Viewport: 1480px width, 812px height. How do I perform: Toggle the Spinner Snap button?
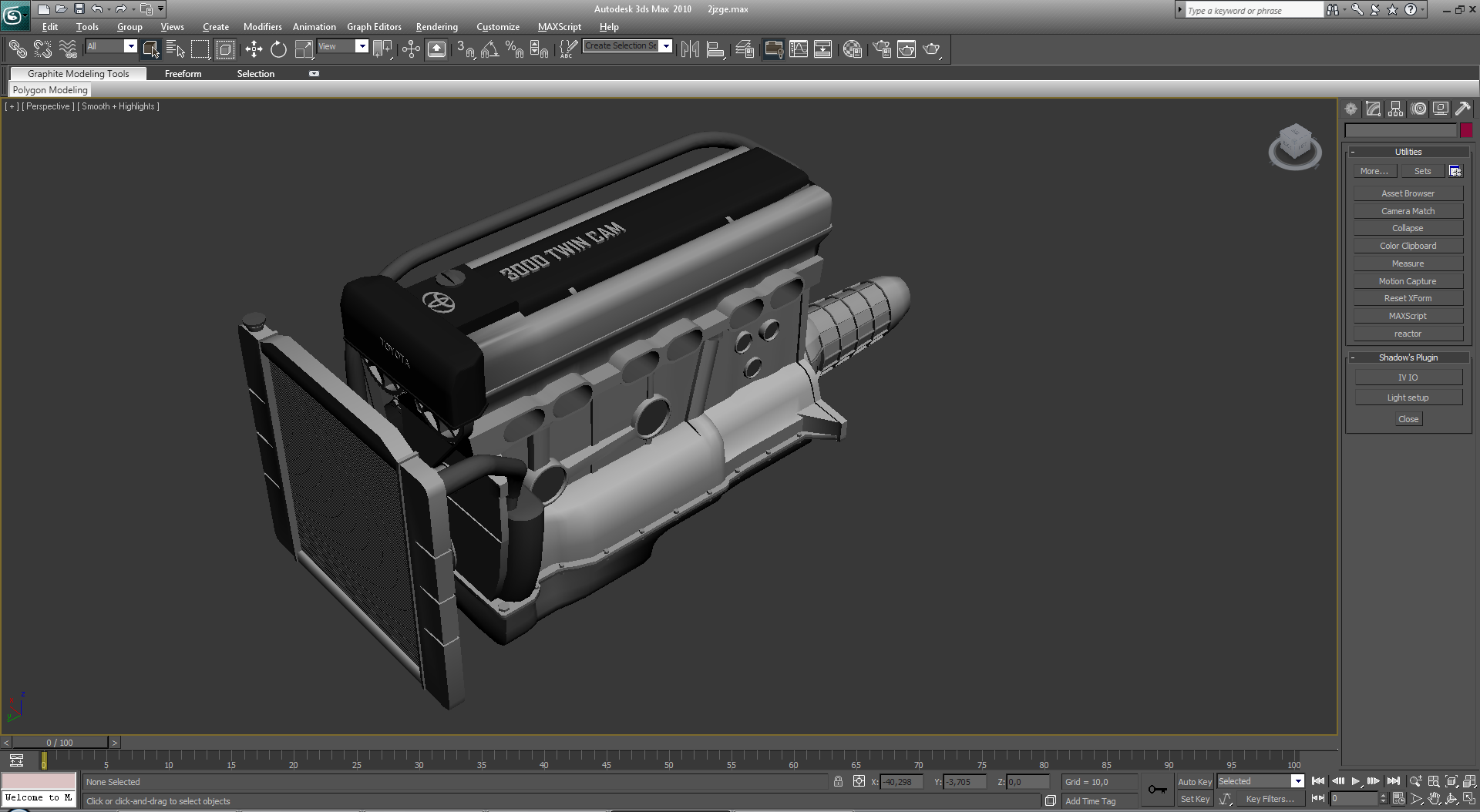coord(539,49)
